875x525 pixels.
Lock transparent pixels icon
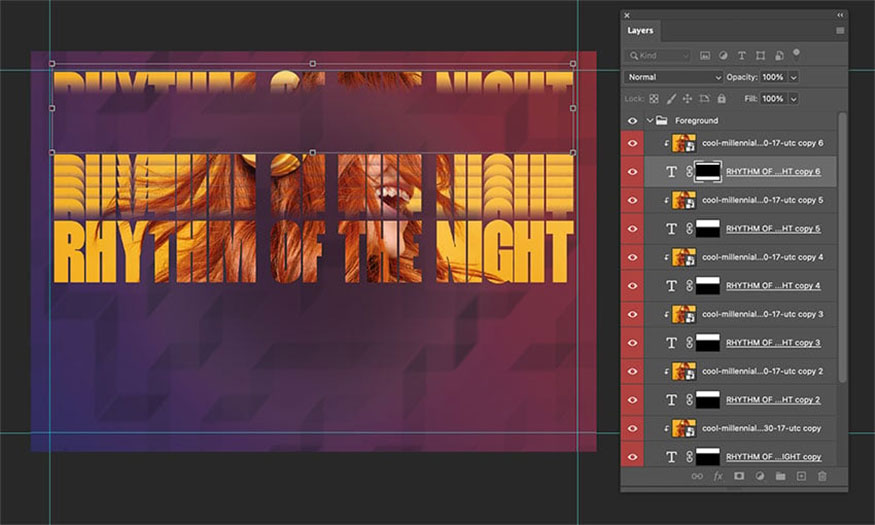(x=654, y=99)
